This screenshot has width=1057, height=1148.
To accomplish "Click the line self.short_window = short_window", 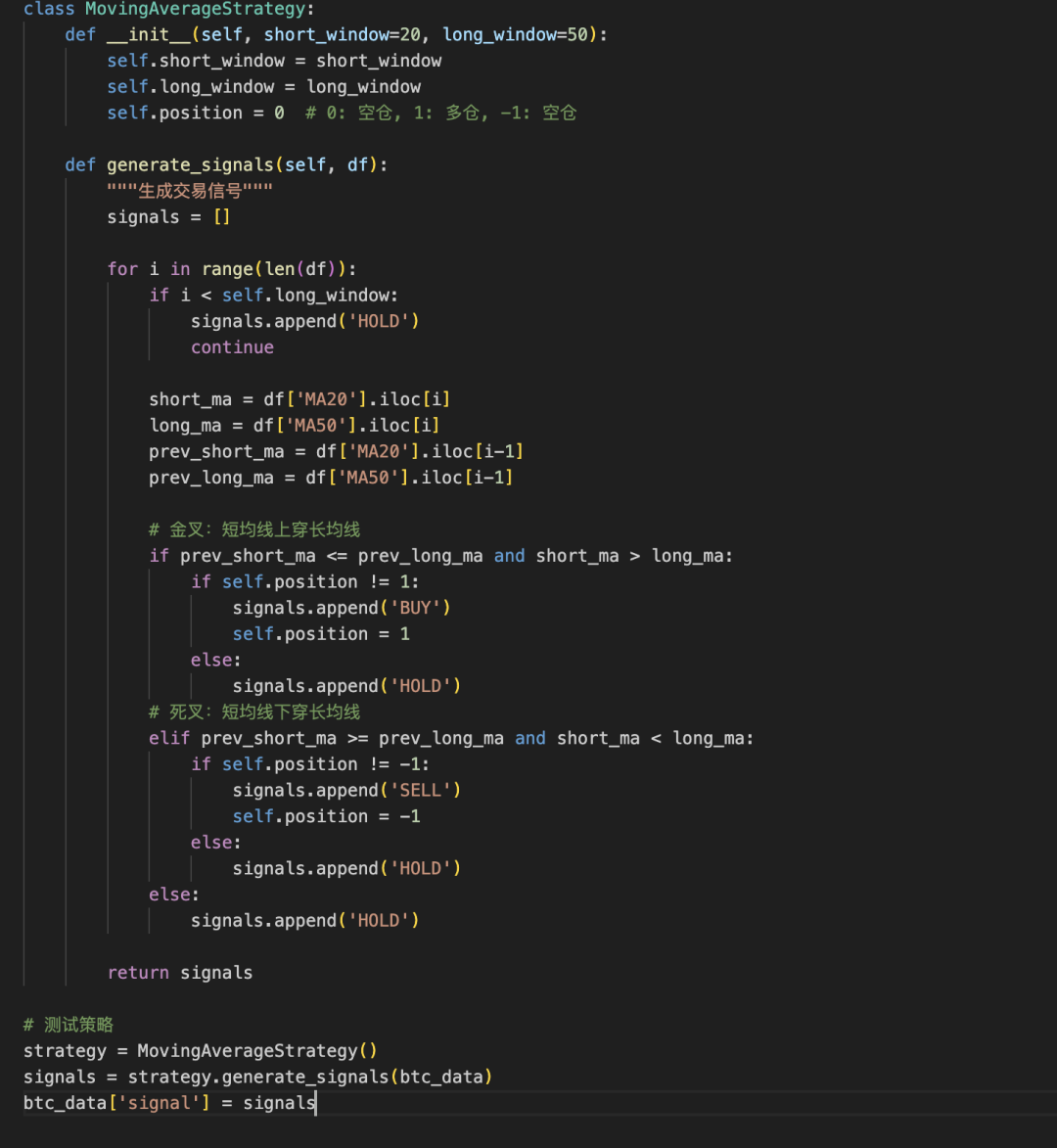I will 274,61.
